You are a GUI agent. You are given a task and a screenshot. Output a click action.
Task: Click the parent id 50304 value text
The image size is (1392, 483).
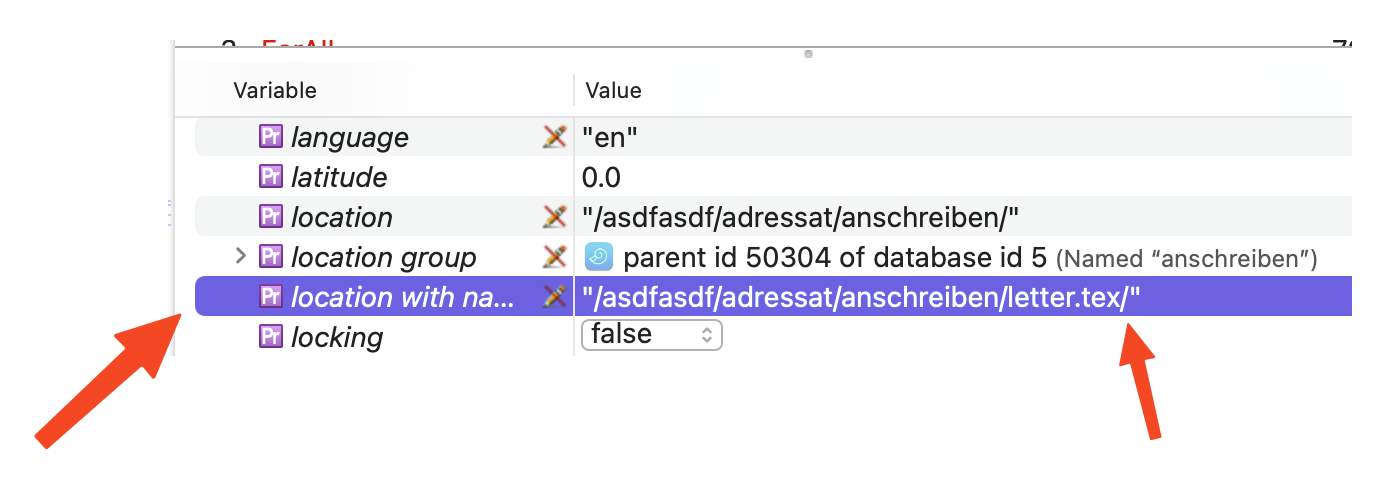pos(834,258)
